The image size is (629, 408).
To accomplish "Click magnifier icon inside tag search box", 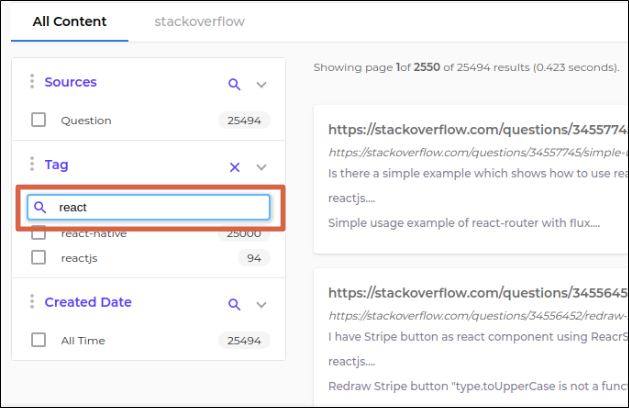I will [x=40, y=207].
